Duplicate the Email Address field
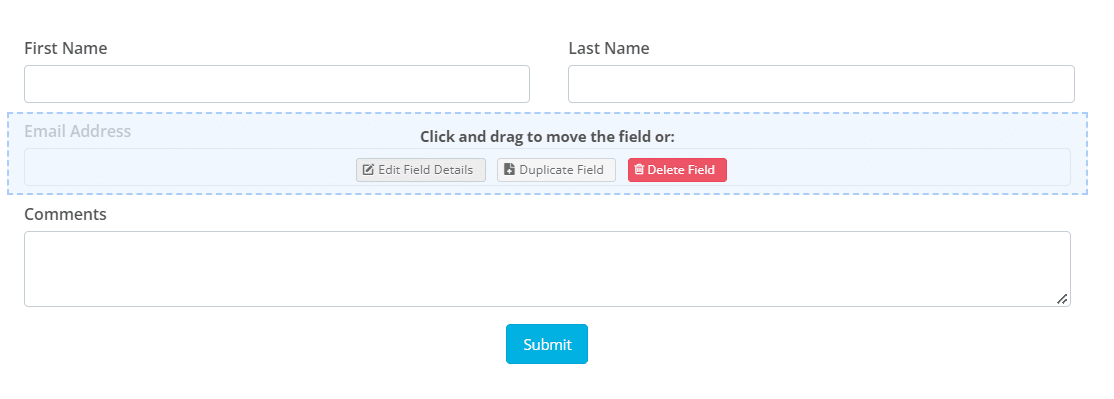This screenshot has height=399, width=1114. [556, 170]
